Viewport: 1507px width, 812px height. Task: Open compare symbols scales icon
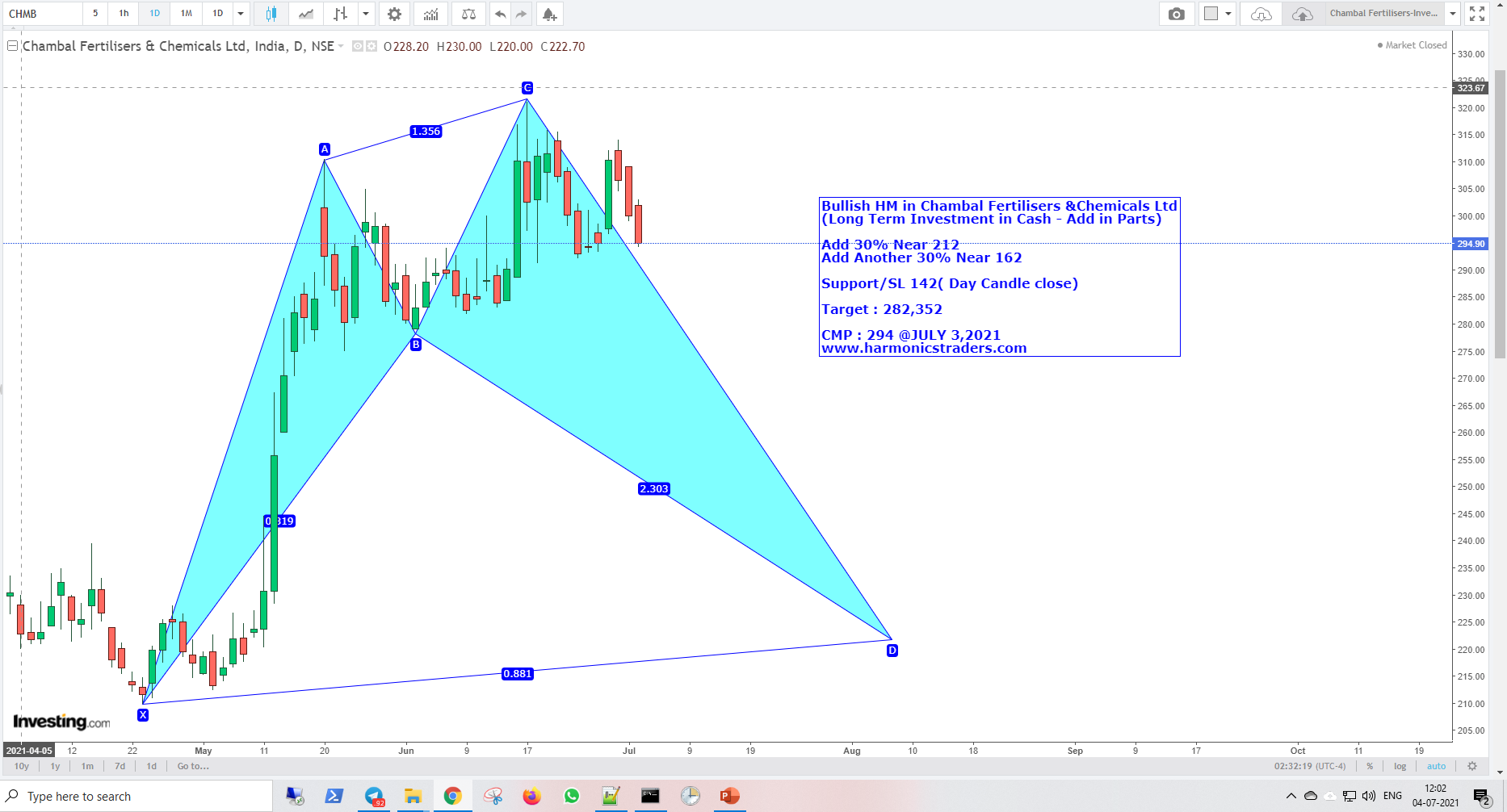point(468,14)
